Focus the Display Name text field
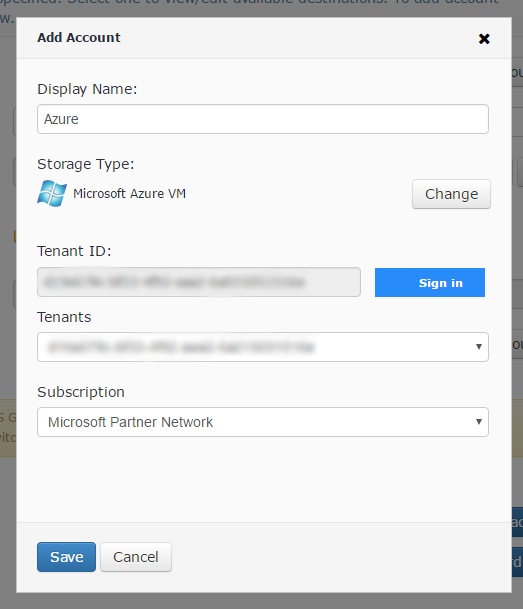 tap(263, 119)
